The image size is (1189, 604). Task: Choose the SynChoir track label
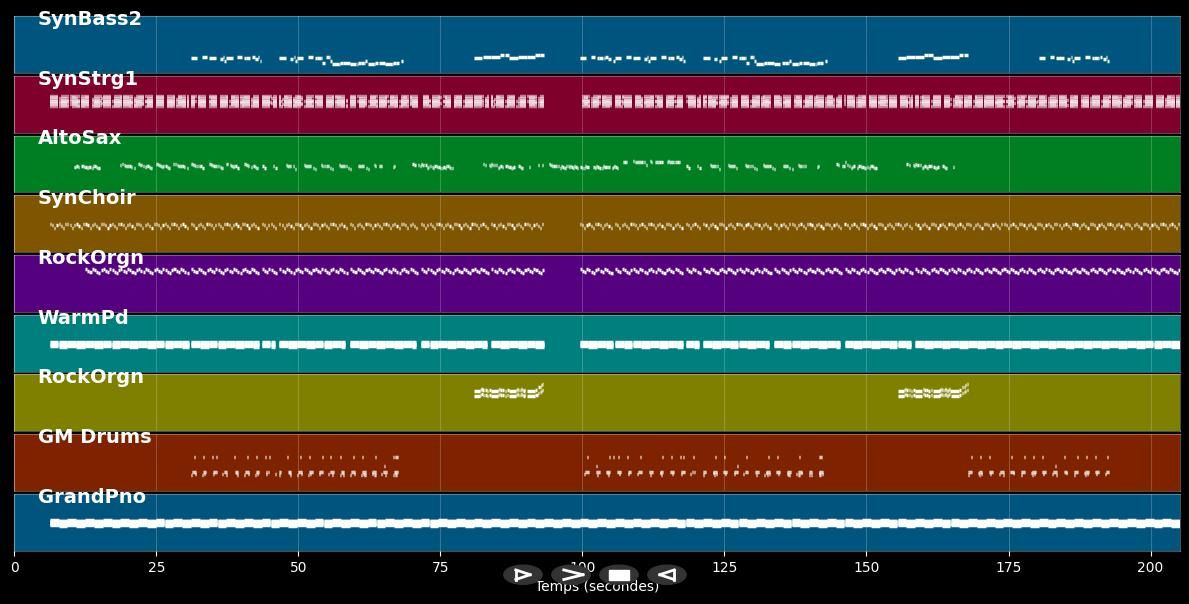click(86, 198)
